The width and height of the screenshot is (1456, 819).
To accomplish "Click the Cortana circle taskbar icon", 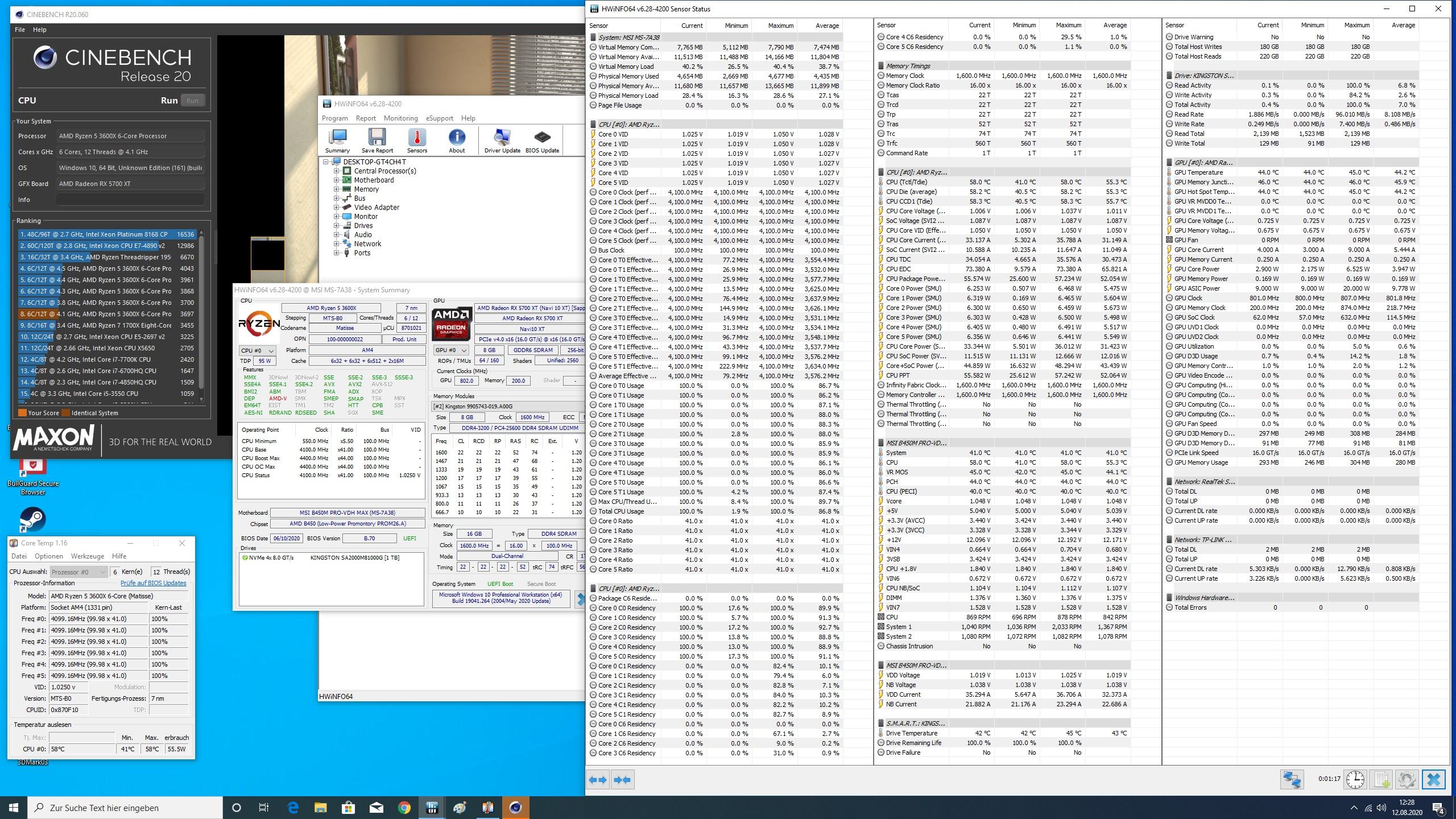I will tap(237, 808).
